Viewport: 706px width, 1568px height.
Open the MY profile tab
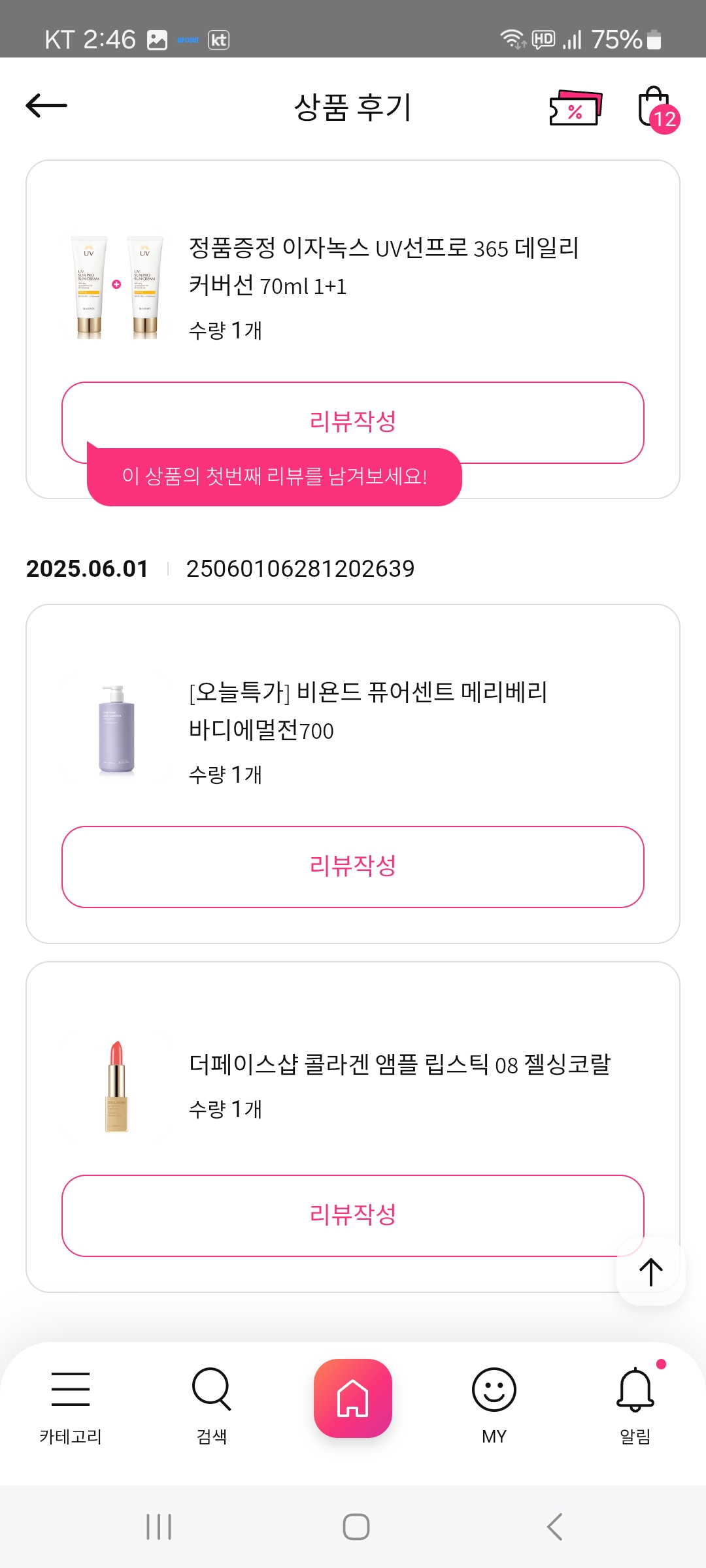494,1403
